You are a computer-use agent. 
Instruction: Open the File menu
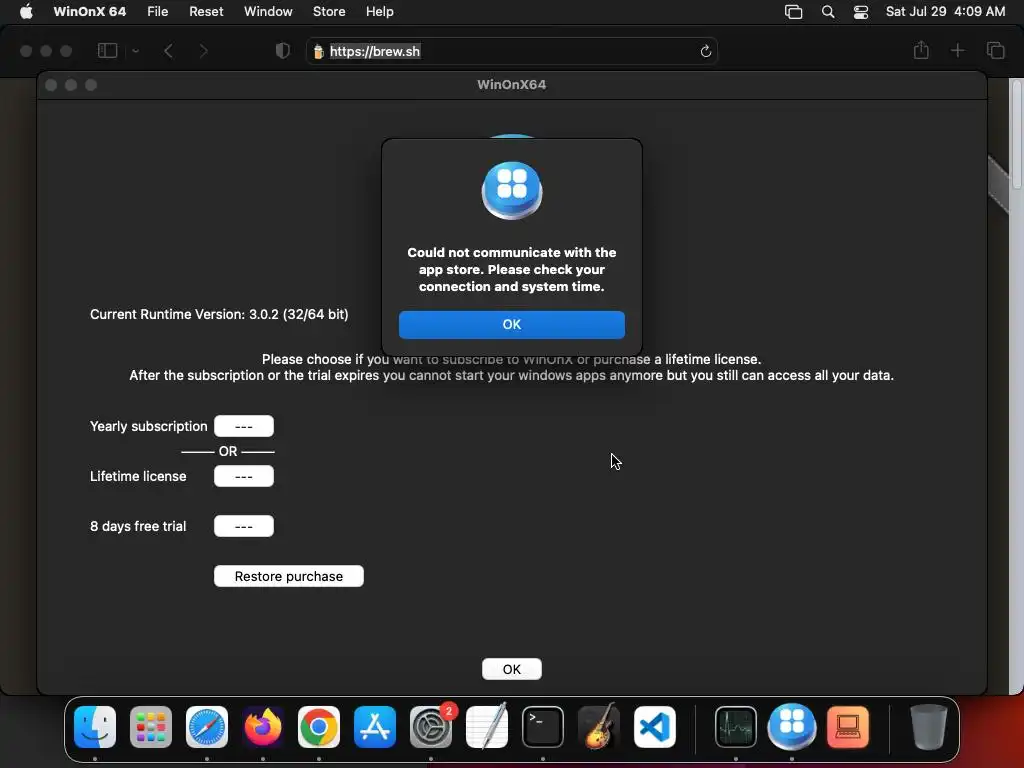[157, 12]
